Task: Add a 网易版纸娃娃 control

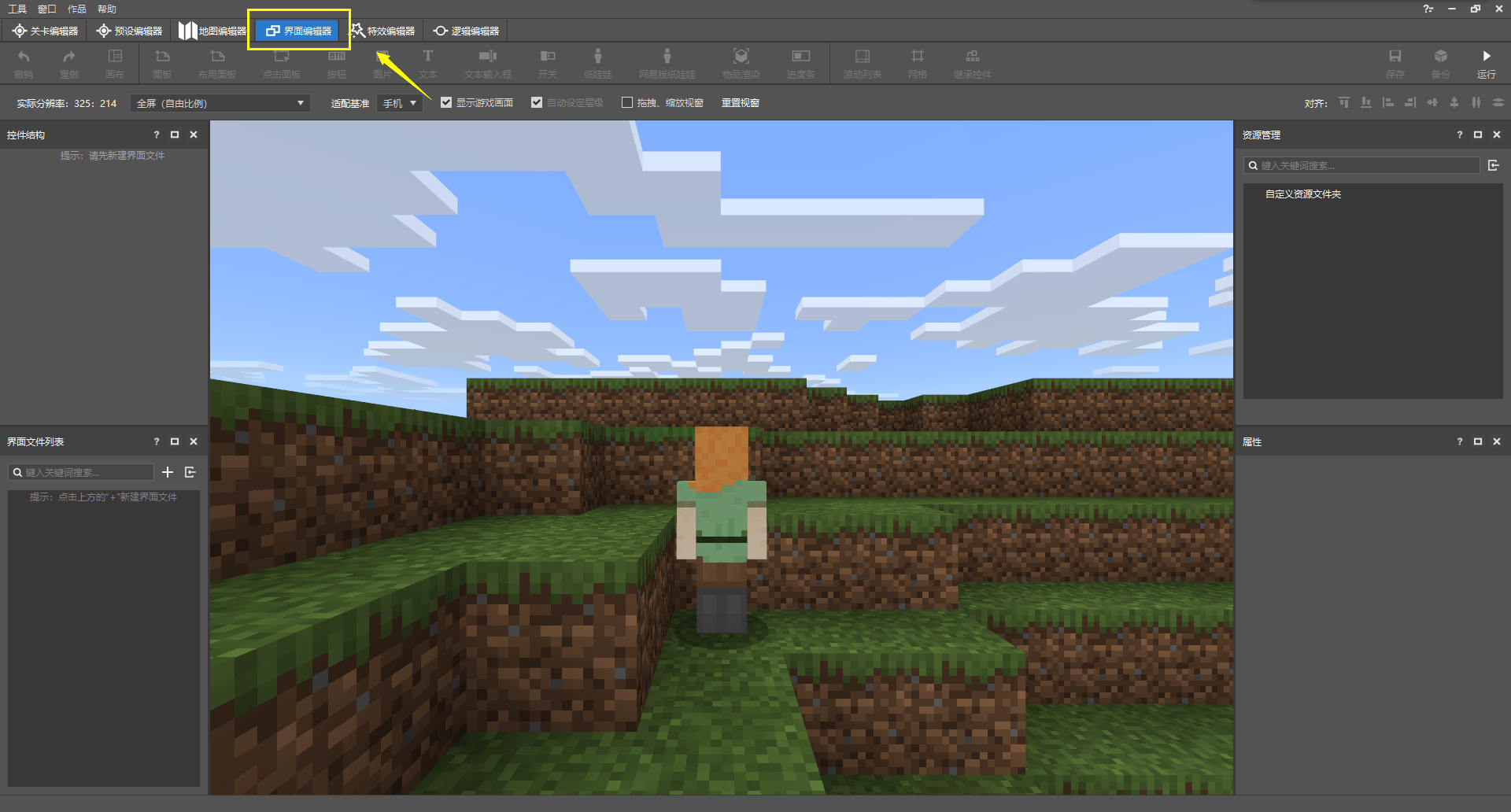Action: [x=667, y=63]
